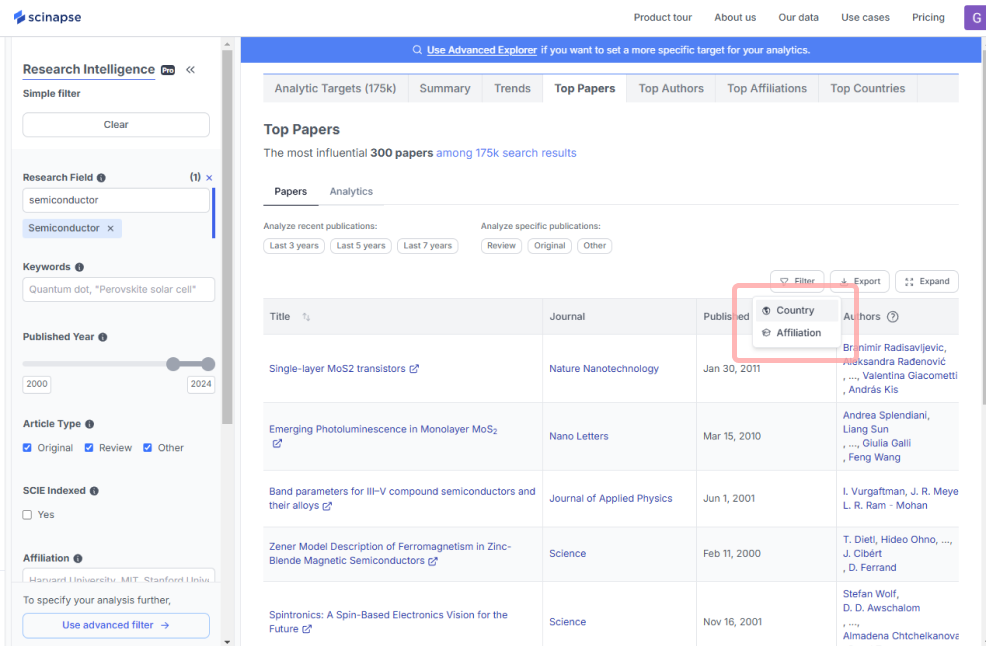This screenshot has width=986, height=646.
Task: Remove the Semiconductor tag chip
Action: [x=111, y=228]
